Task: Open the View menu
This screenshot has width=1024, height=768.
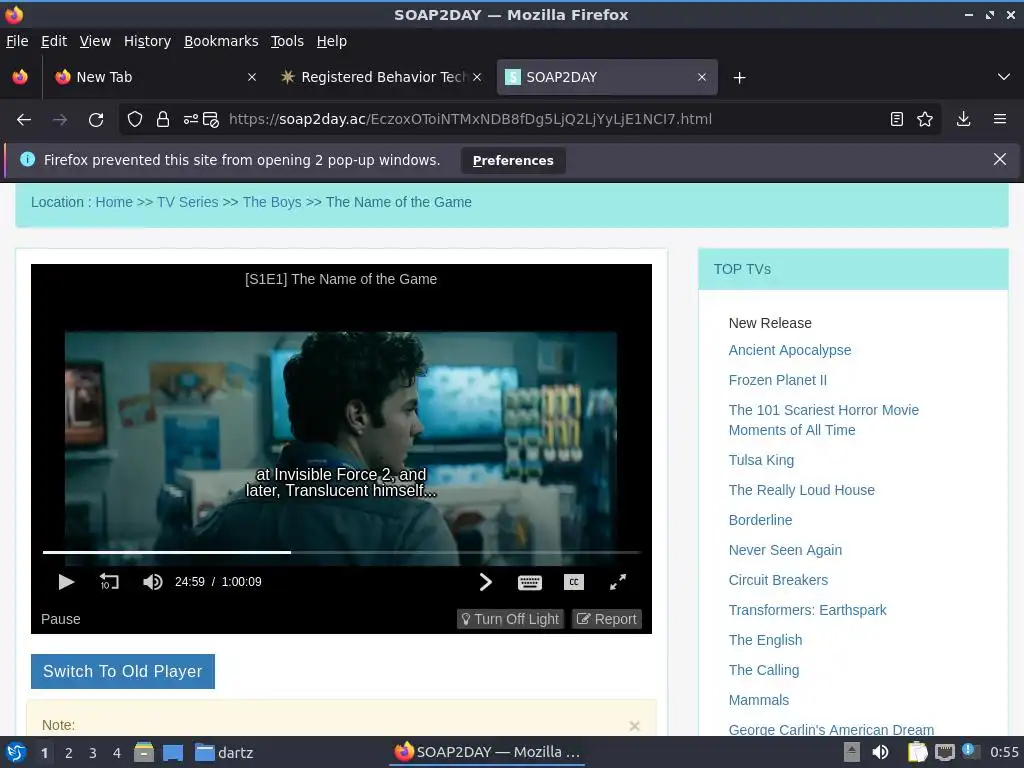Action: [x=95, y=41]
